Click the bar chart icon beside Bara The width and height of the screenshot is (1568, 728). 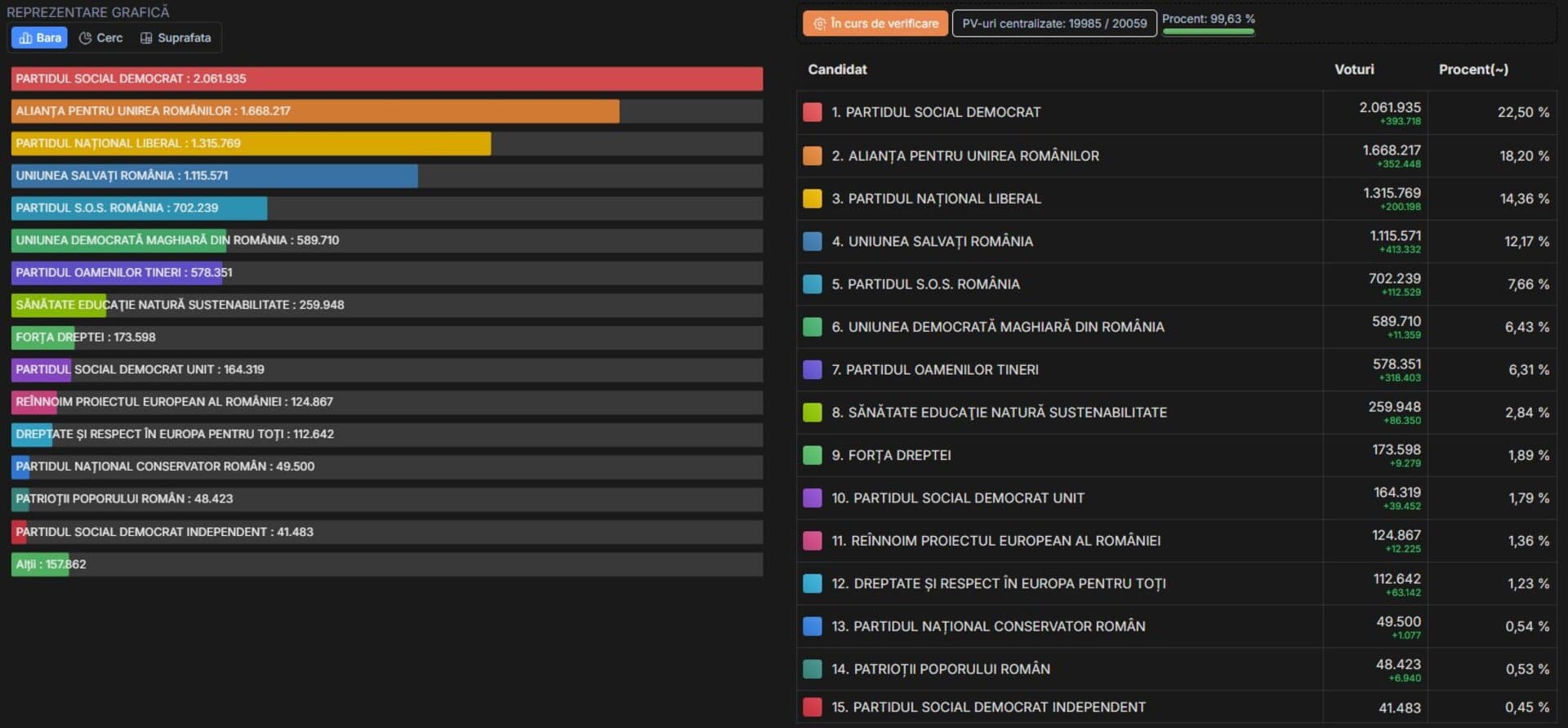click(x=25, y=38)
